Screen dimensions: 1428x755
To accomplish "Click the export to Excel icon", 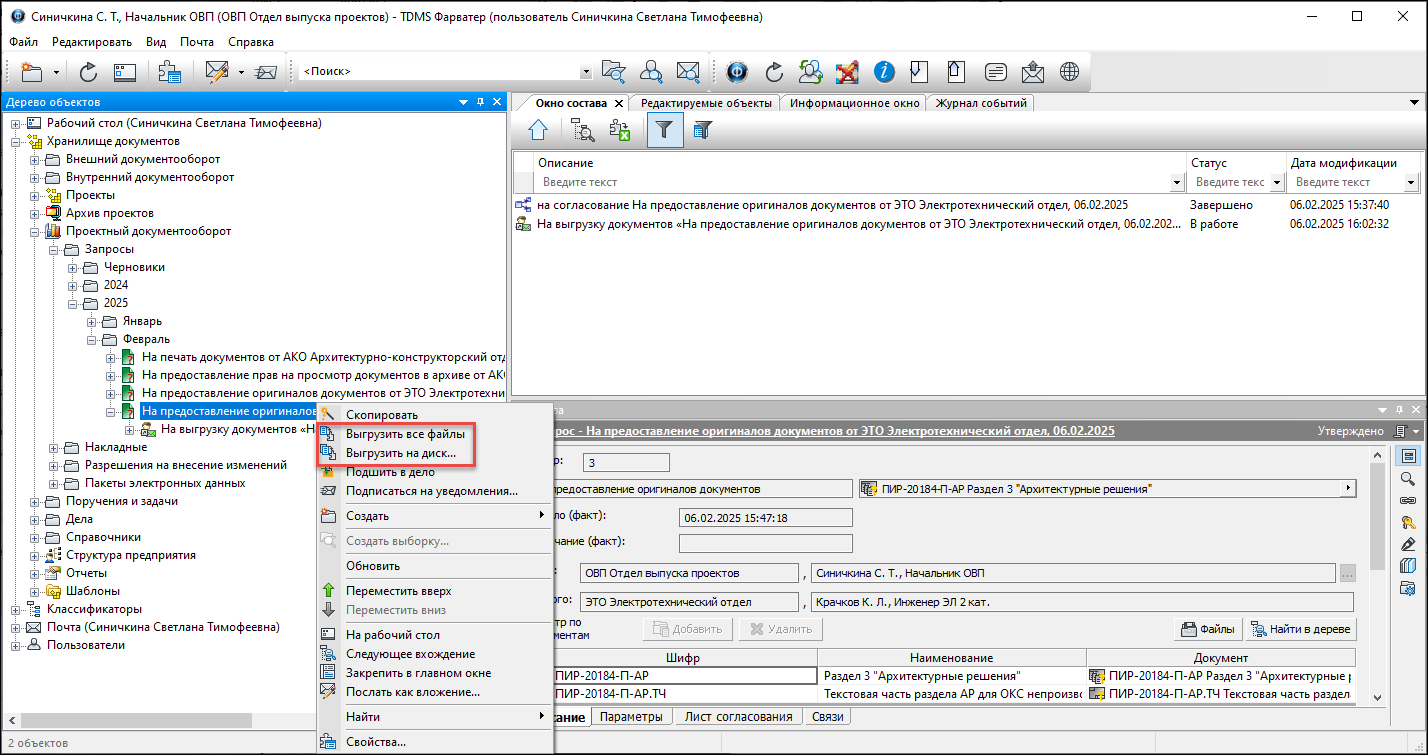I will pyautogui.click(x=620, y=130).
